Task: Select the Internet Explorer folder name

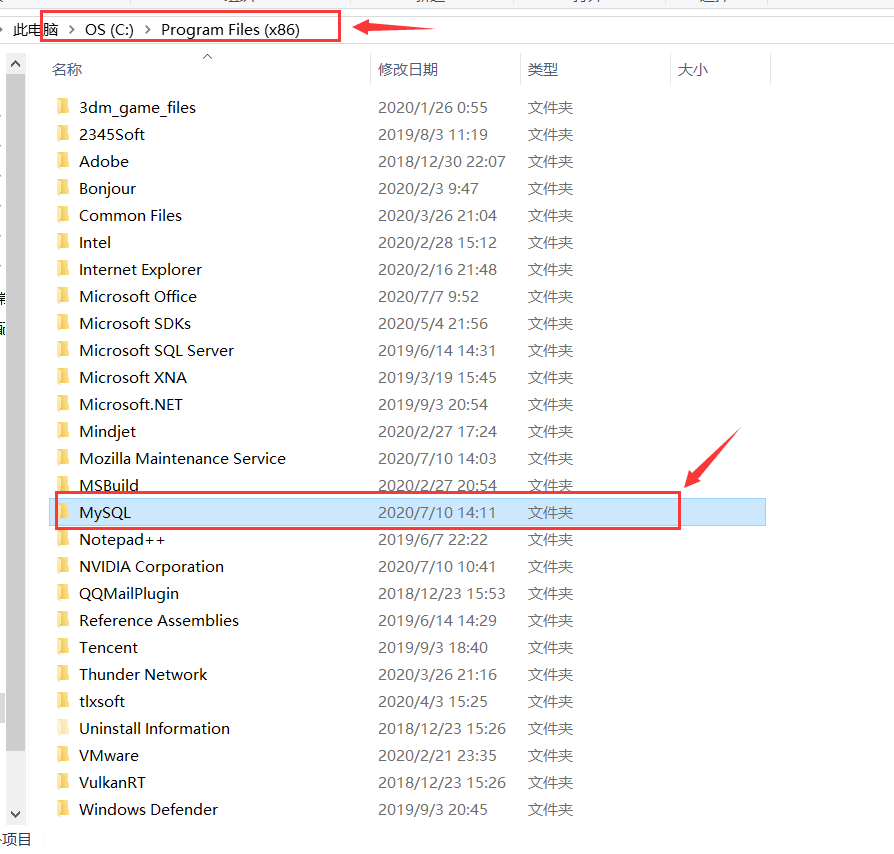Action: (140, 269)
